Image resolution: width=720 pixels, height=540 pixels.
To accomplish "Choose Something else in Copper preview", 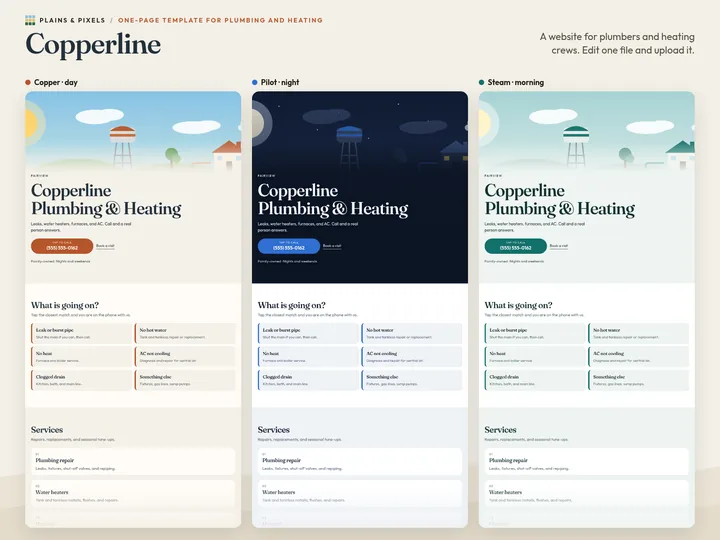I will [185, 380].
